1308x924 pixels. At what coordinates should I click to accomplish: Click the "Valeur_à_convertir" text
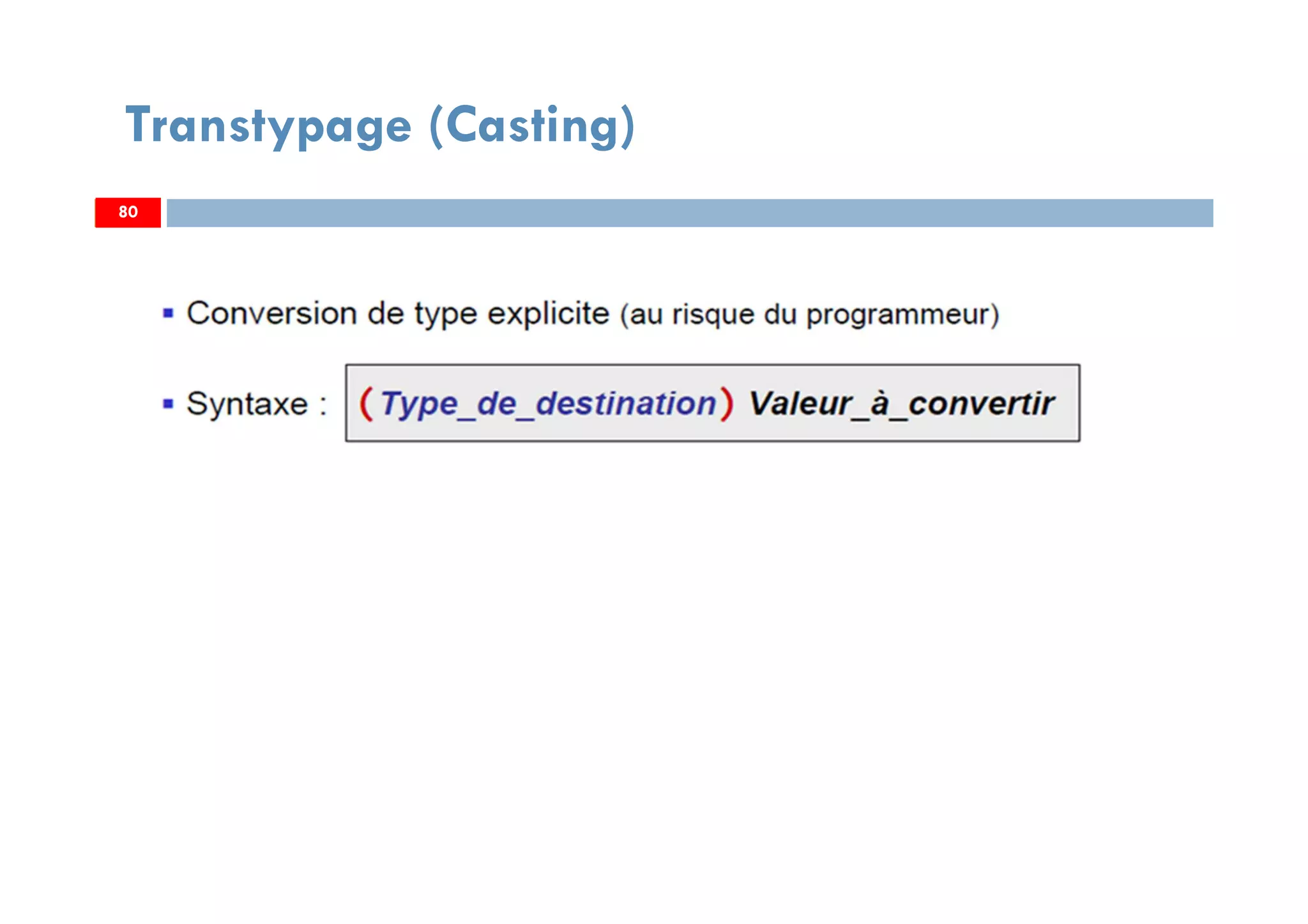[x=901, y=404]
